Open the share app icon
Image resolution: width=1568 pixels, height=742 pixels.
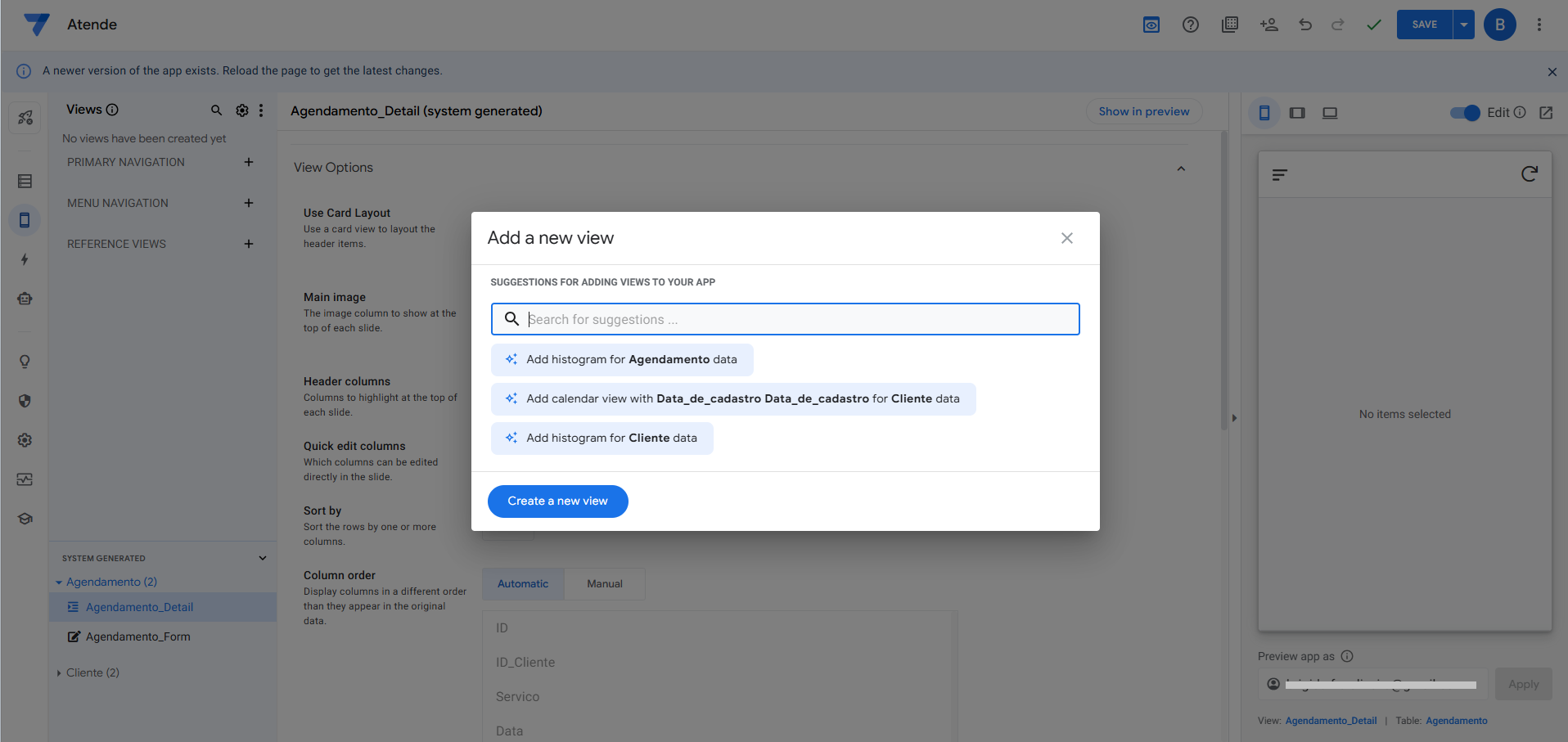click(x=1268, y=25)
